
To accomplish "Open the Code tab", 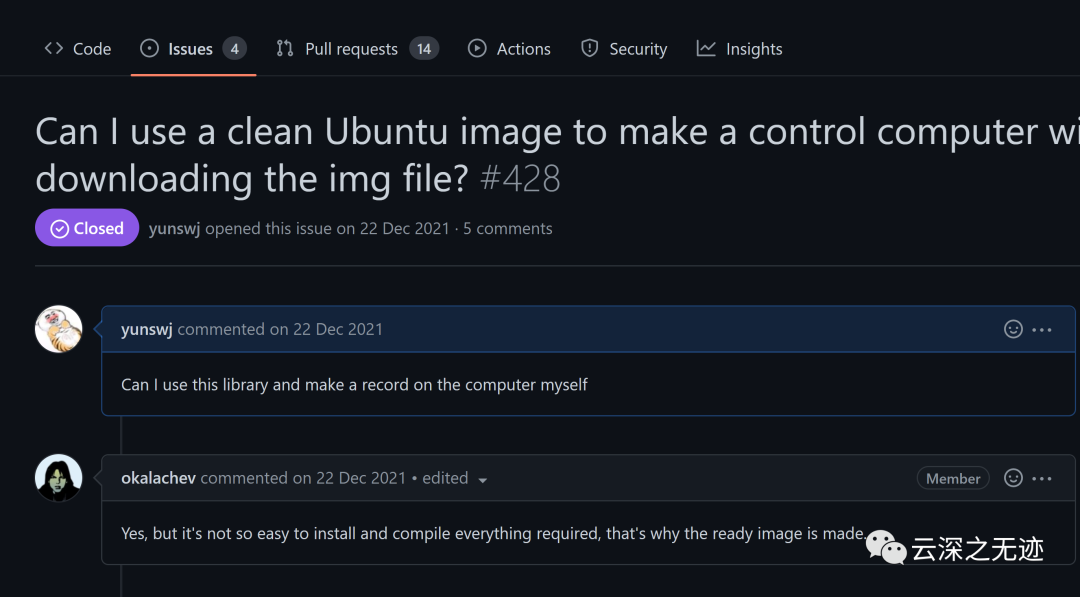I will (78, 49).
